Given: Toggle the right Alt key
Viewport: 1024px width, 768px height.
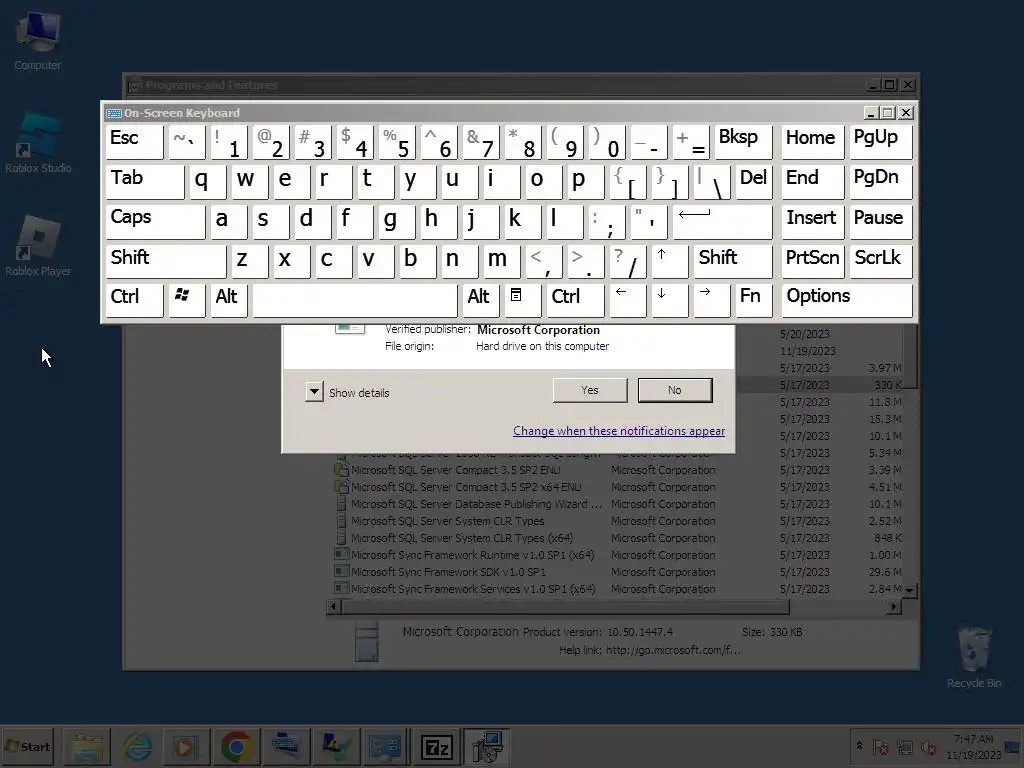Looking at the screenshot, I should tap(479, 301).
